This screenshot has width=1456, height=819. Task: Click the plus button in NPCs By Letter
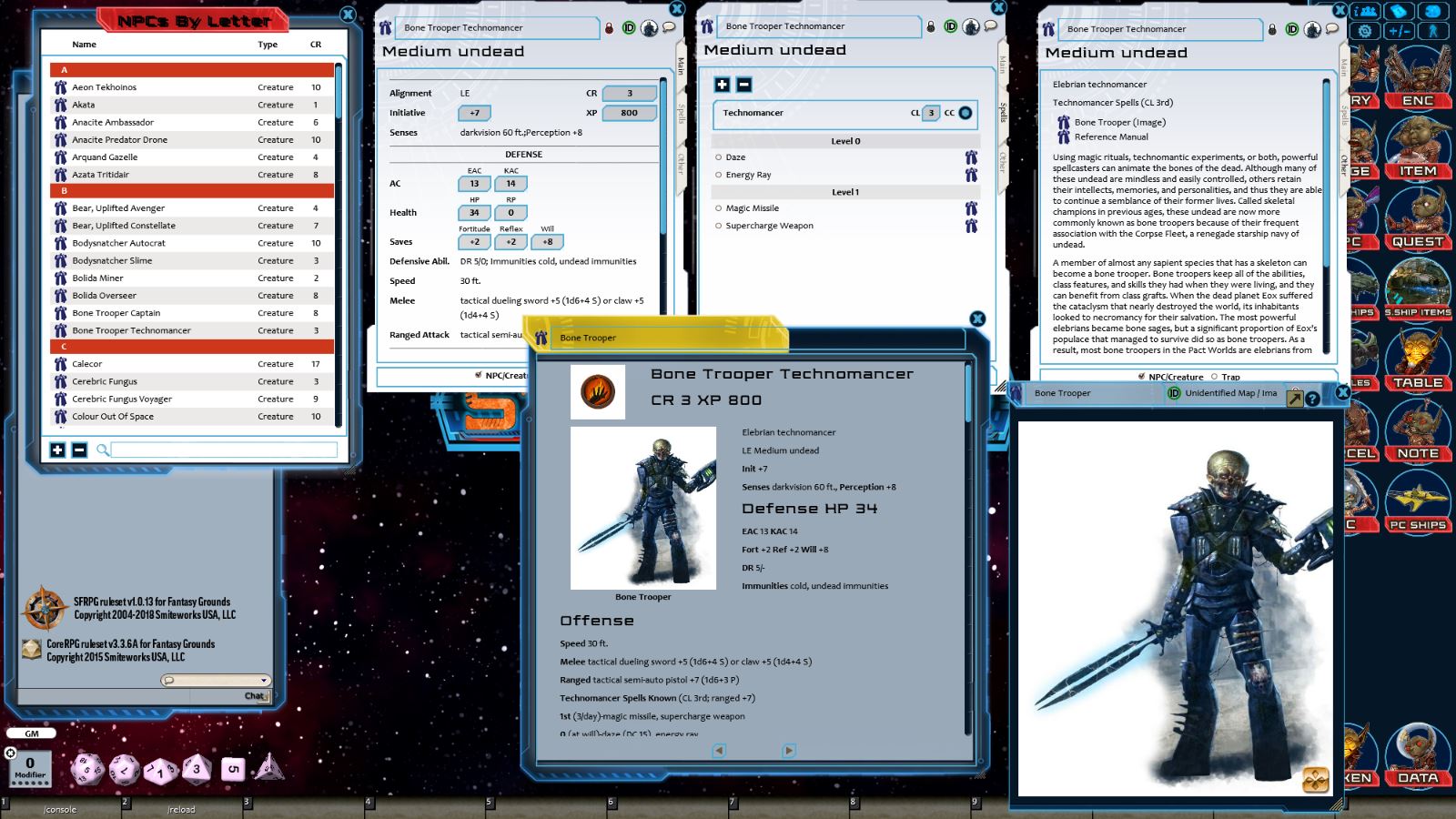[x=56, y=449]
